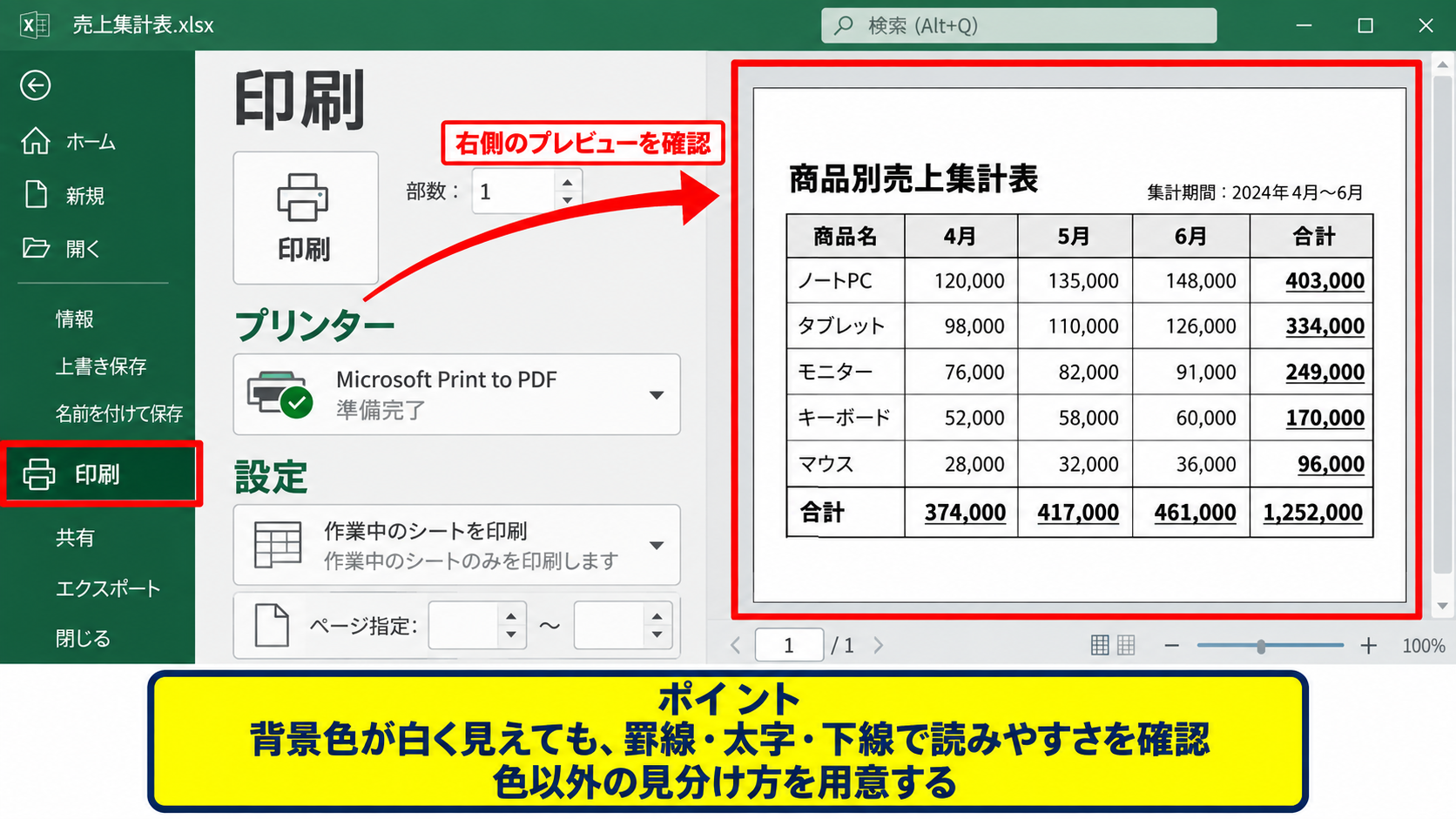Go to the previous preview page
Screen dimensions: 1456x819
[x=736, y=646]
